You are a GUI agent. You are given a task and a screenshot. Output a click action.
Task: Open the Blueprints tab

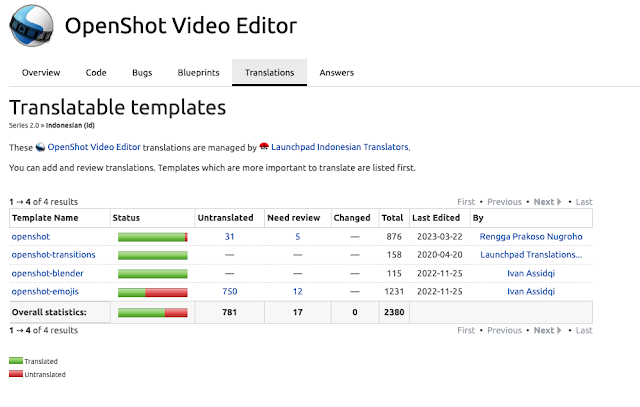point(198,73)
